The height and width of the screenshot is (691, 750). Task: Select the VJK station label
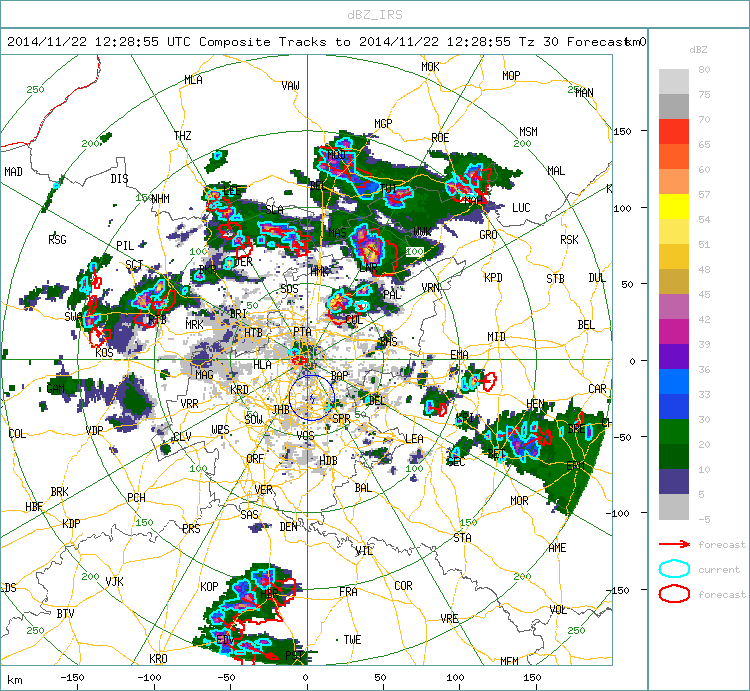(x=114, y=581)
